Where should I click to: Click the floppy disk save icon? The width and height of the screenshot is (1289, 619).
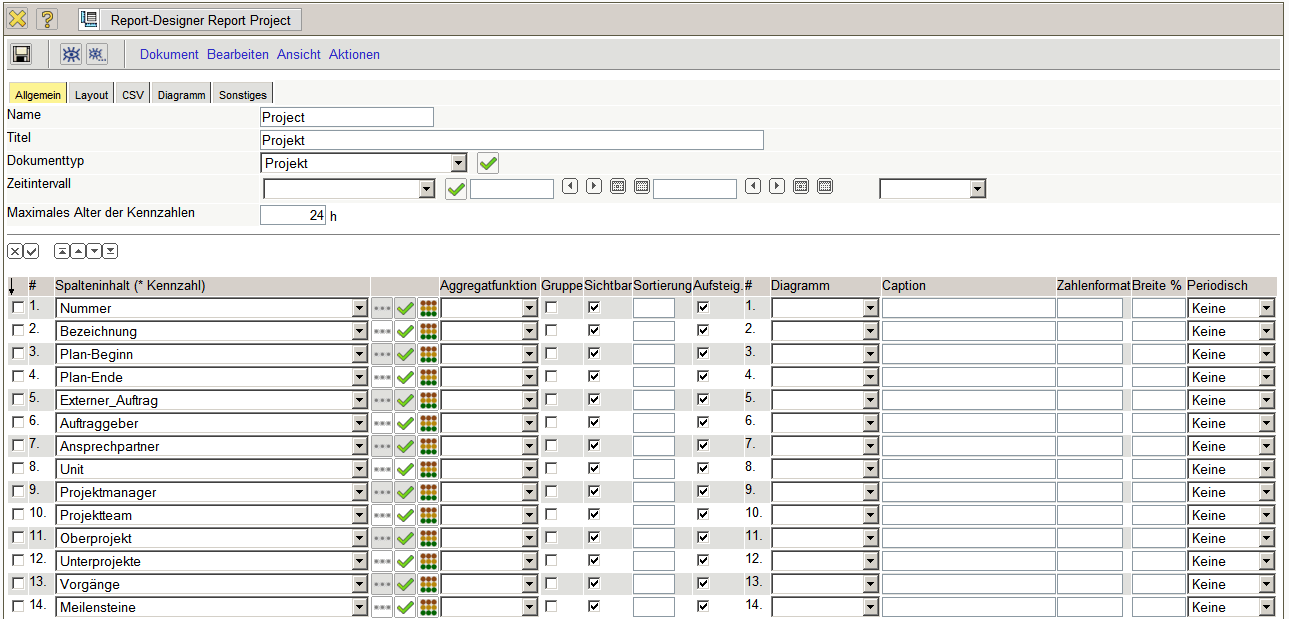pos(21,54)
